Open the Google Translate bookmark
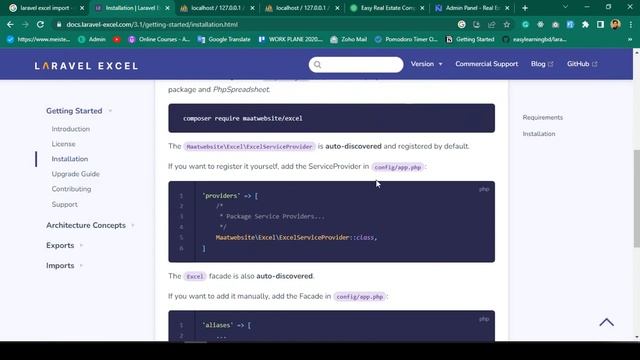 coord(224,40)
